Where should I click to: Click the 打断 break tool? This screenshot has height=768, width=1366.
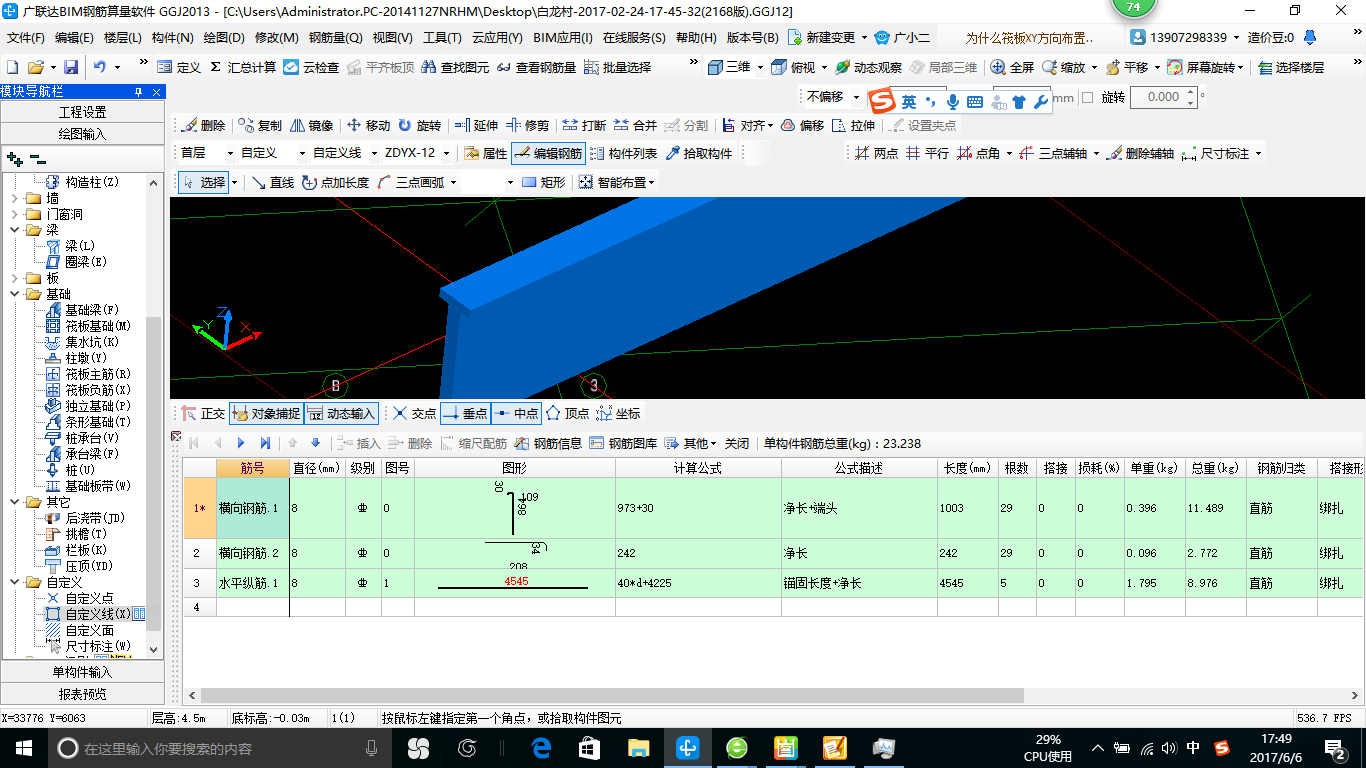(584, 125)
